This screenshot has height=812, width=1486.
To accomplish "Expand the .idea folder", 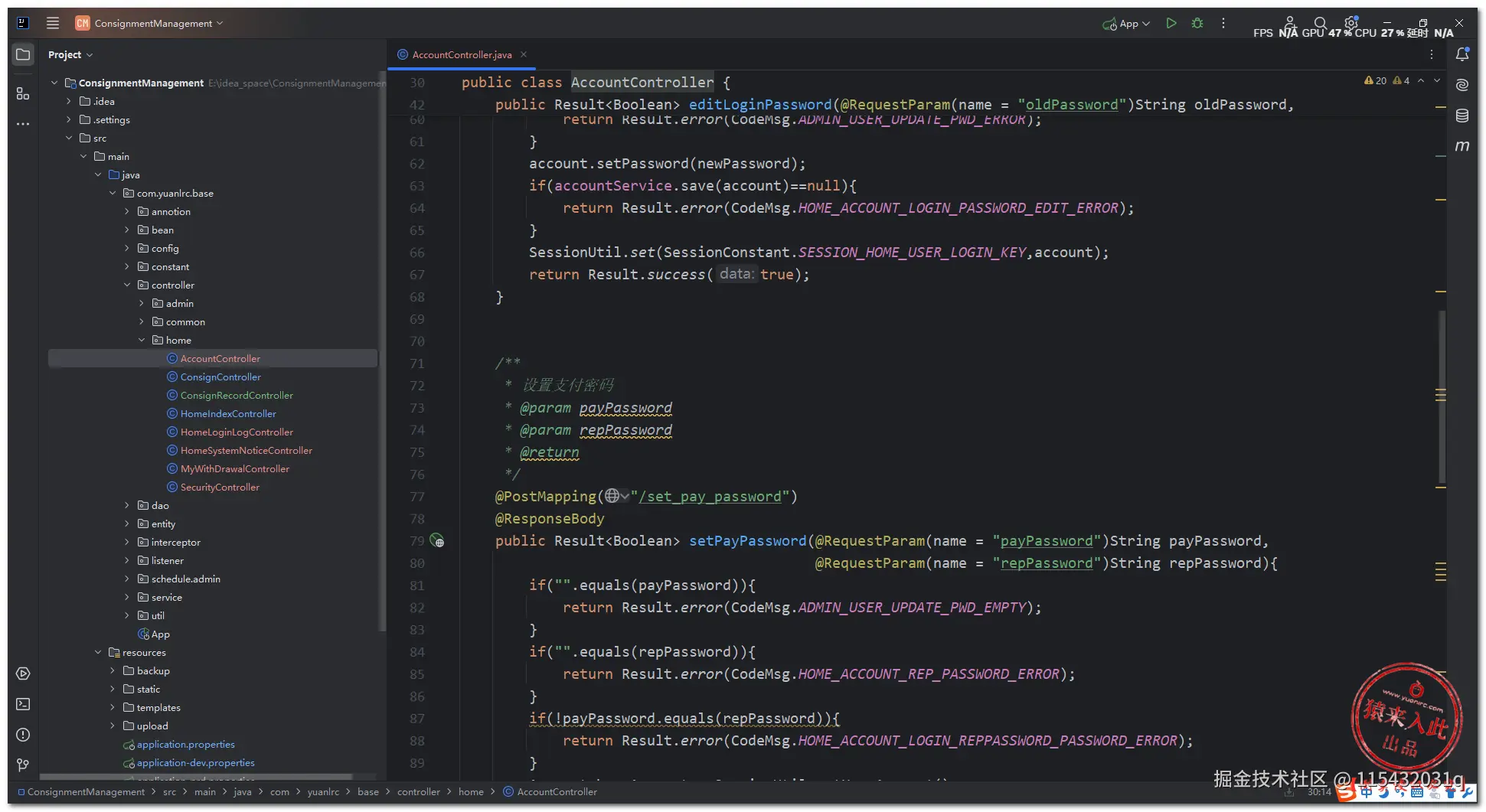I will [x=68, y=101].
